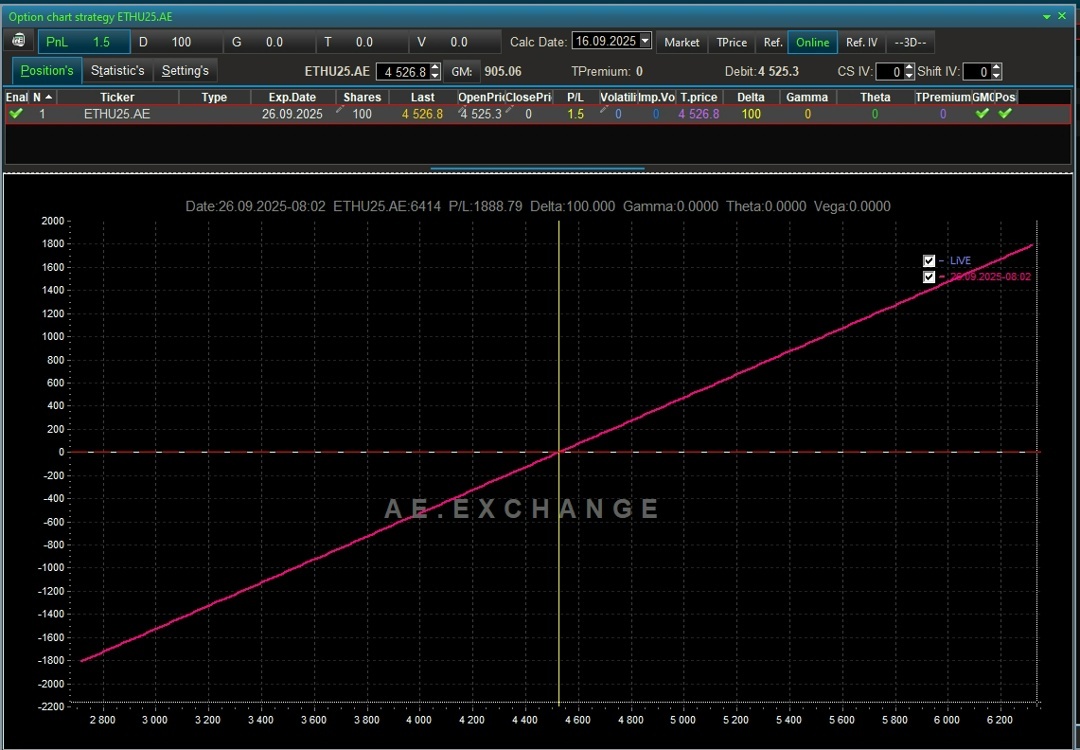The height and width of the screenshot is (750, 1080).
Task: Click the pencil icon in Volatility cell
Action: click(x=604, y=110)
